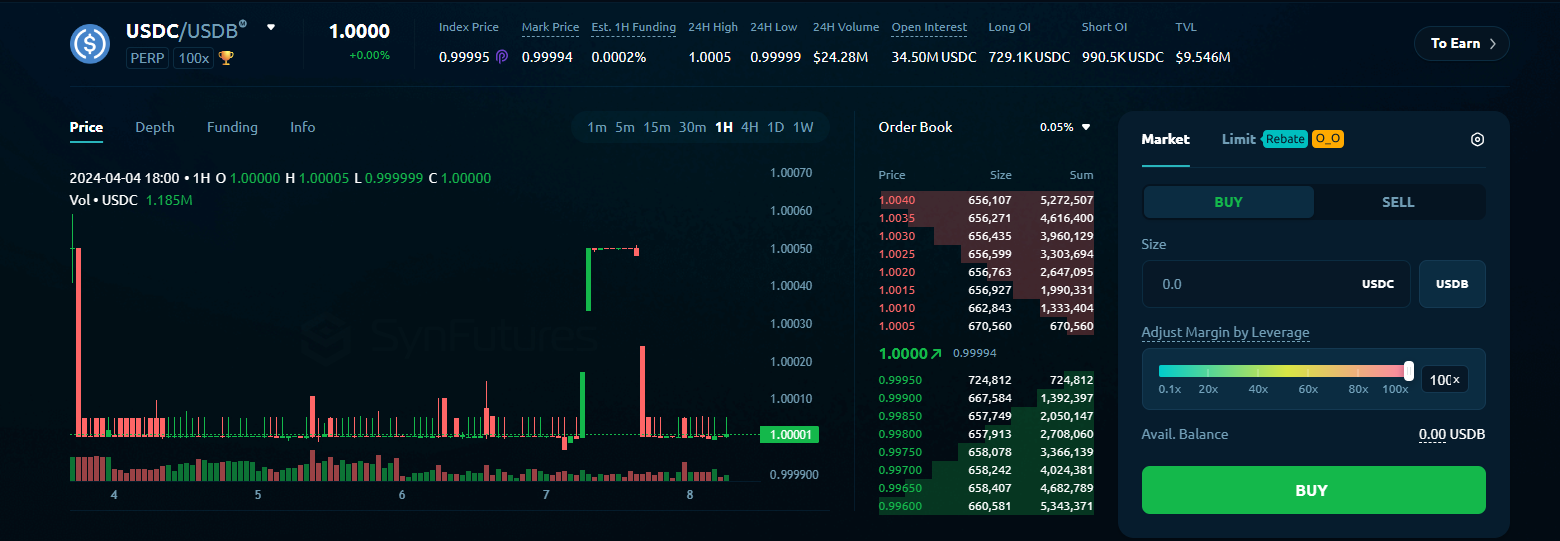Image resolution: width=1560 pixels, height=541 pixels.
Task: Select the BUY side toggle
Action: [1228, 202]
